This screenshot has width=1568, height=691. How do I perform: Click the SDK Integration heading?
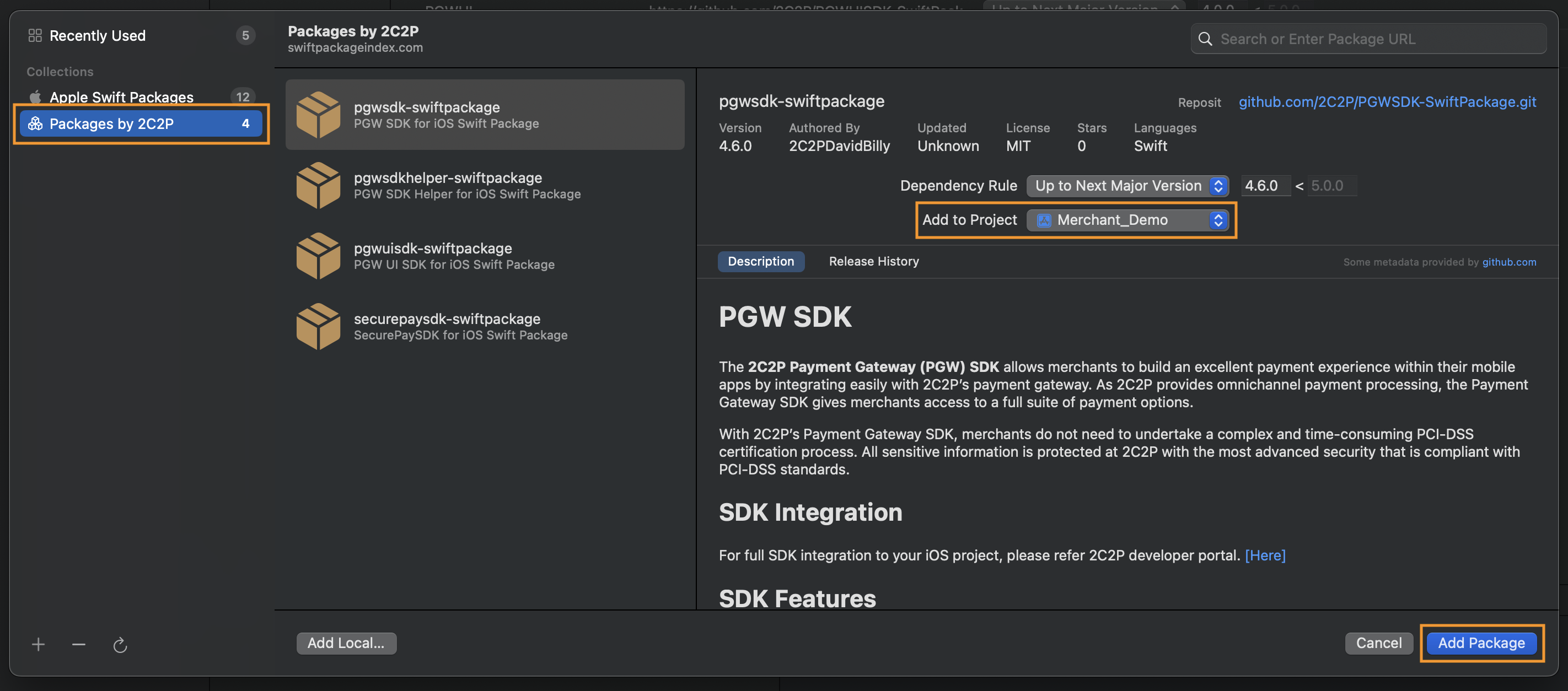click(x=810, y=512)
